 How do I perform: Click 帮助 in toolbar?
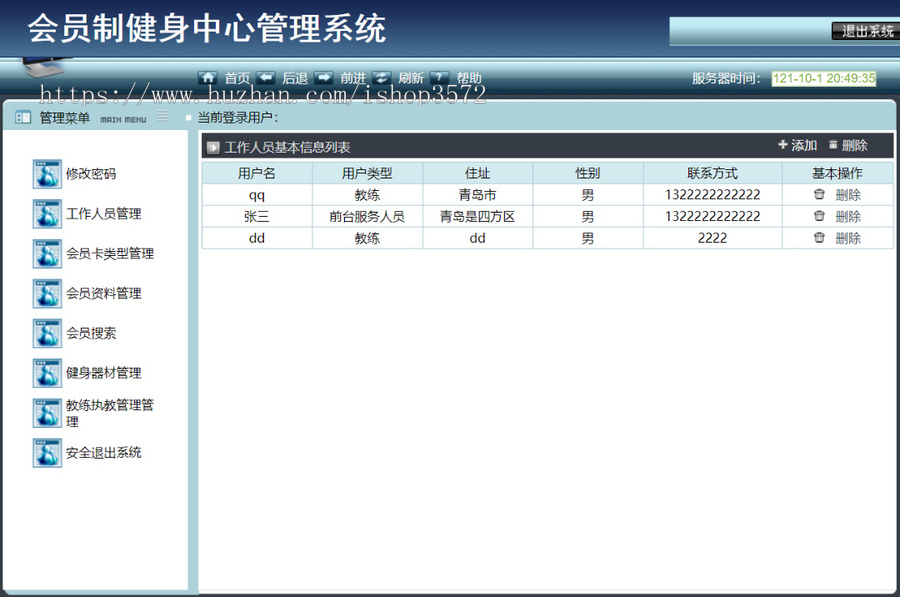[469, 78]
